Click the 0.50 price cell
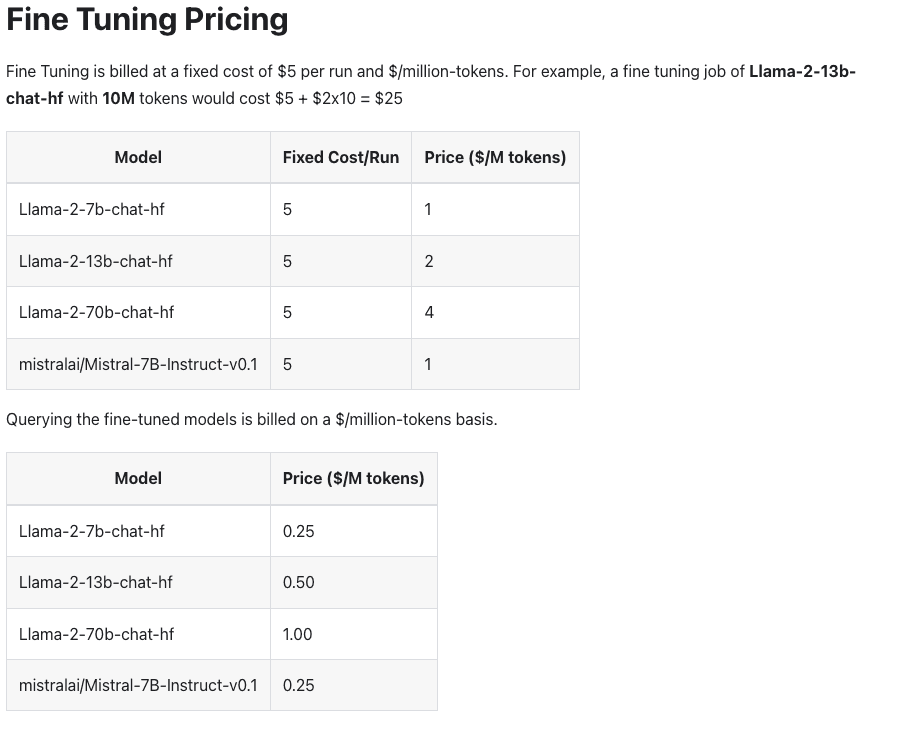 (298, 582)
